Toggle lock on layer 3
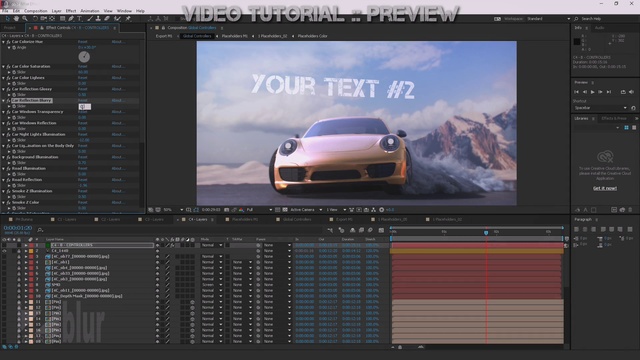Image resolution: width=640 pixels, height=360 pixels. pyautogui.click(x=19, y=257)
